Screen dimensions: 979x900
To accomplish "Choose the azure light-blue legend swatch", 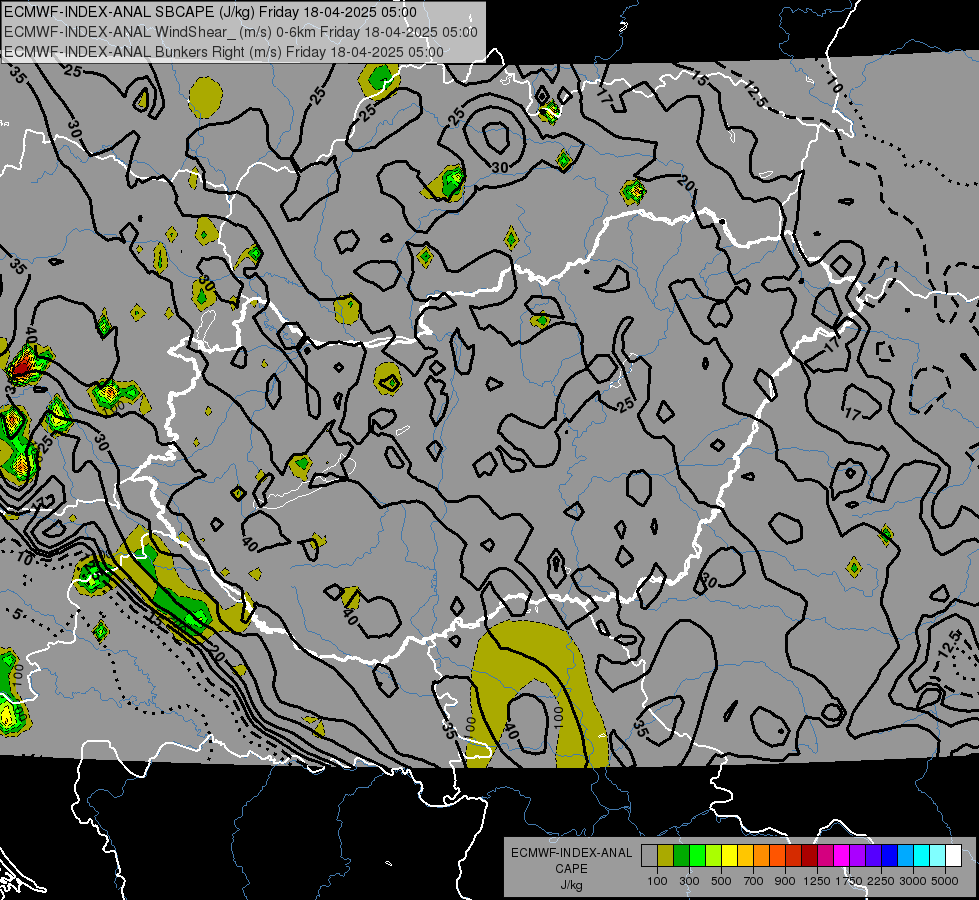I will (x=905, y=856).
